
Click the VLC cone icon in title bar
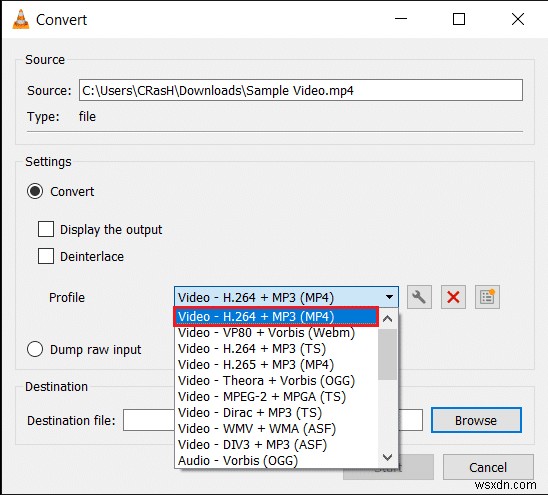[x=21, y=19]
